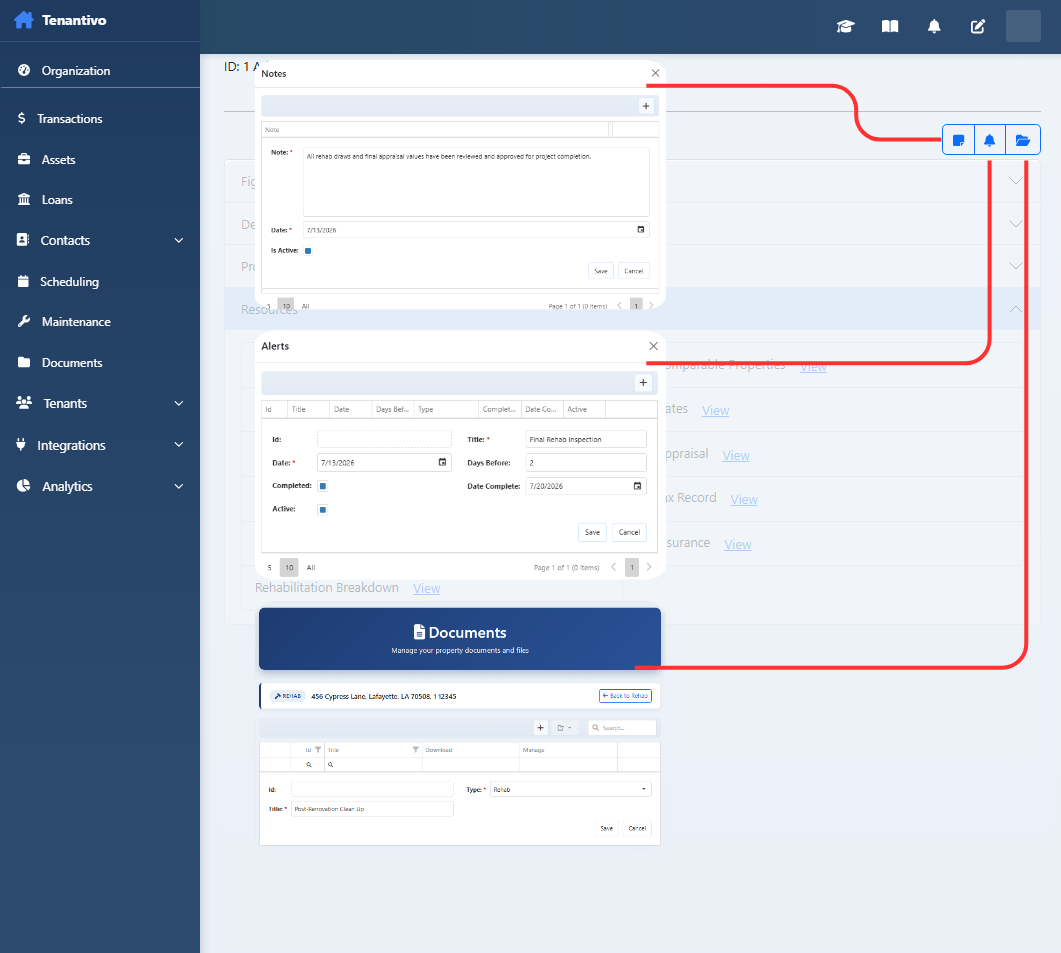Screen dimensions: 1061x953
Task: View the Rehabilitation Breakdown link
Action: 426,588
